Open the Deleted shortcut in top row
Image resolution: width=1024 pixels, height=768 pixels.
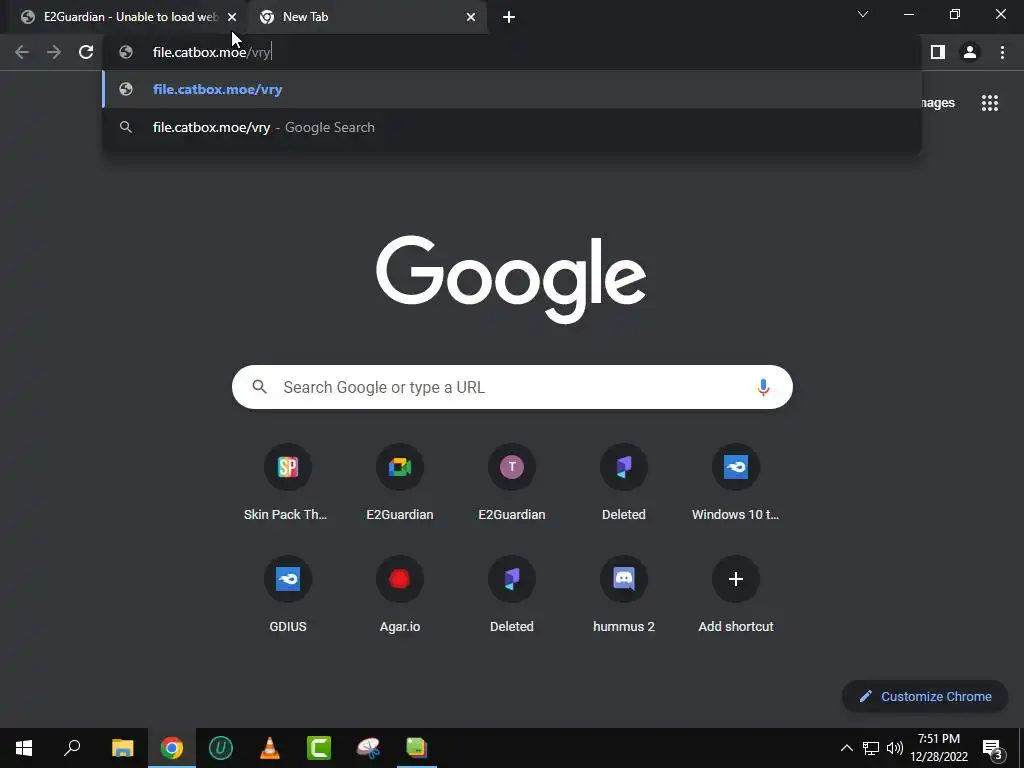coord(624,483)
